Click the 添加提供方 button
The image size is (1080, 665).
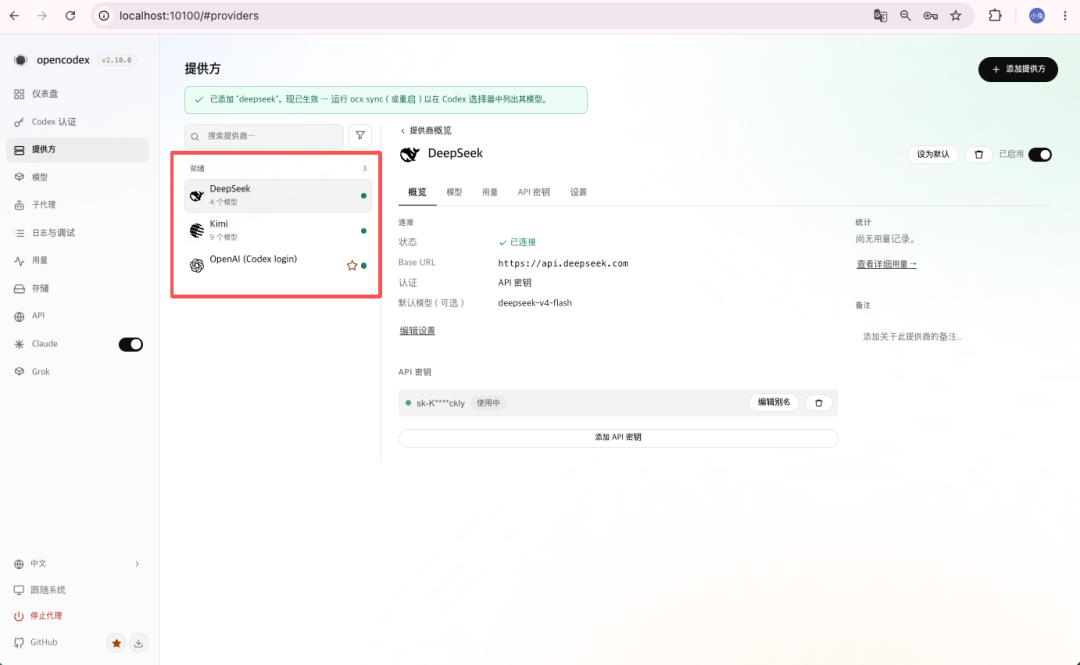1018,69
